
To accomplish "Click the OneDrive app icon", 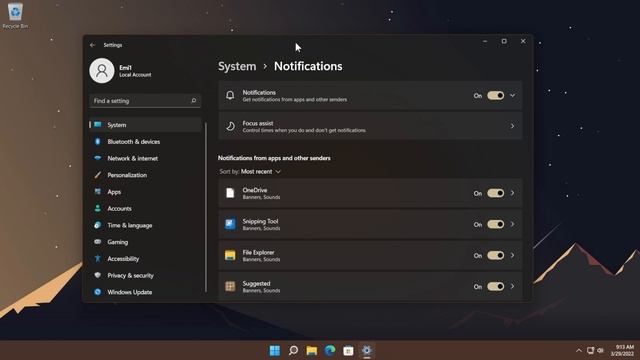I will click(x=230, y=193).
